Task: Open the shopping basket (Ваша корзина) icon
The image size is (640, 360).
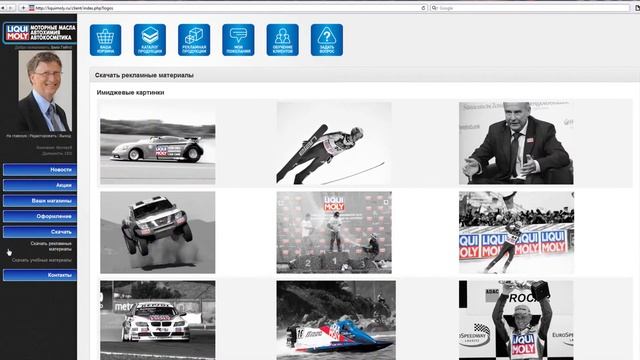Action: (105, 40)
